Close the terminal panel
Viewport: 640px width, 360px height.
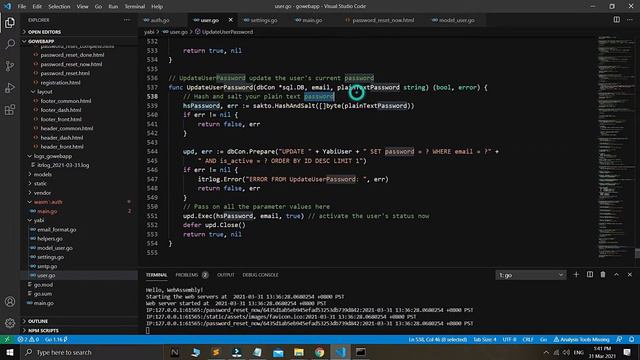click(x=630, y=275)
